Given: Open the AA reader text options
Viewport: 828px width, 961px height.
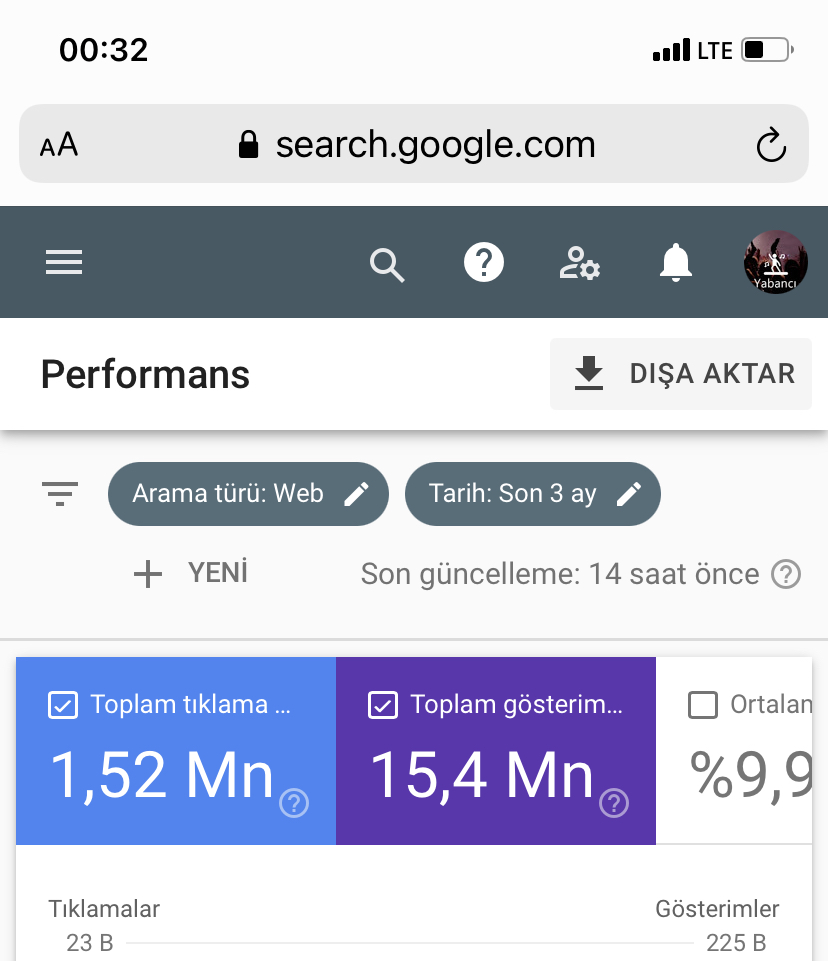Looking at the screenshot, I should [59, 145].
